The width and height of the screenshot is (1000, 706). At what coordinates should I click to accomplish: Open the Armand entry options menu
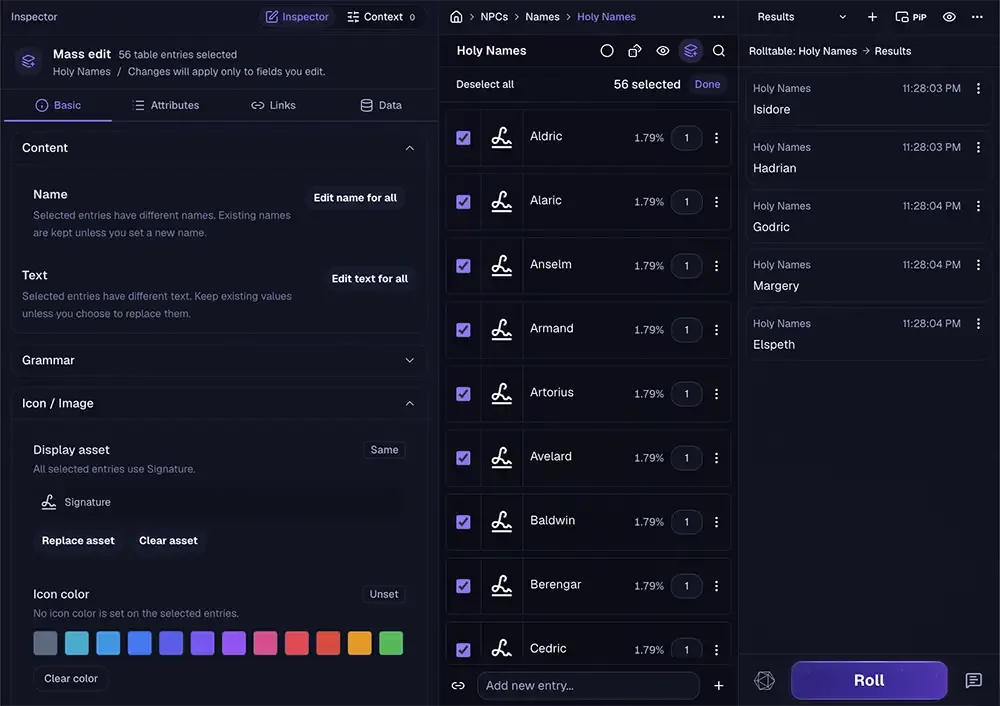[x=716, y=330]
